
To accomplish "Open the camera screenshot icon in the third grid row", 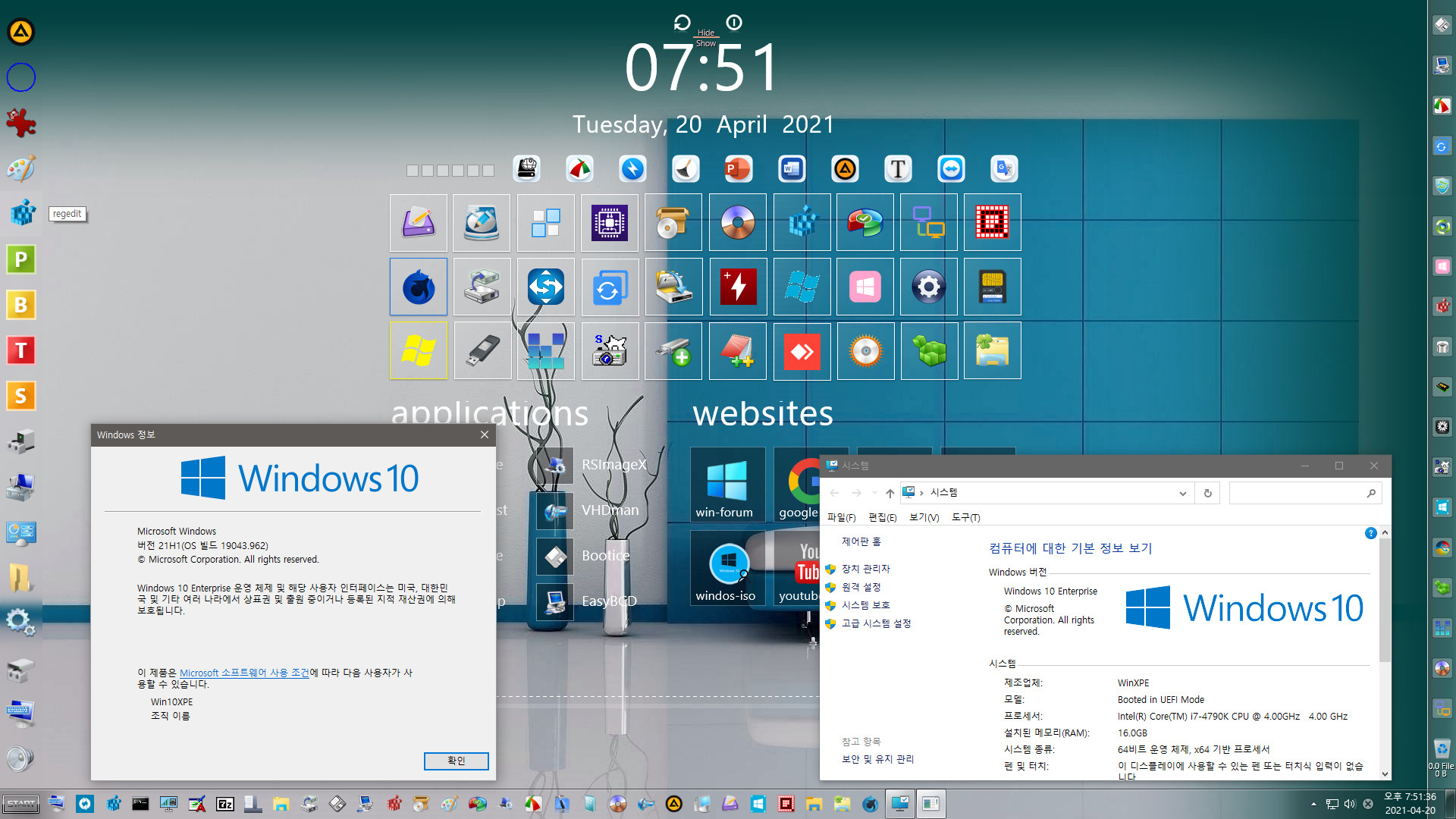I will (x=610, y=350).
